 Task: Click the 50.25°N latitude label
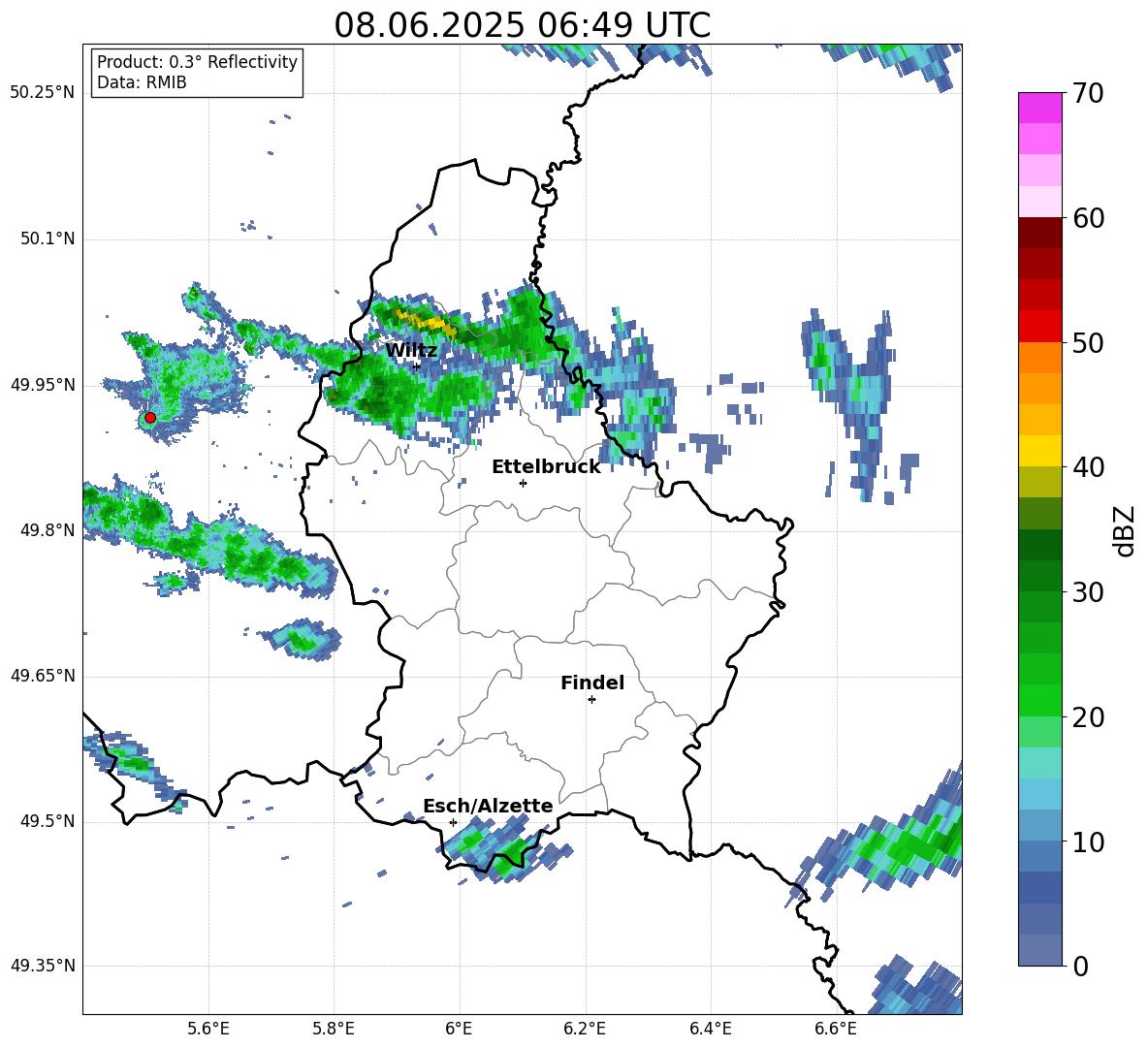click(43, 93)
